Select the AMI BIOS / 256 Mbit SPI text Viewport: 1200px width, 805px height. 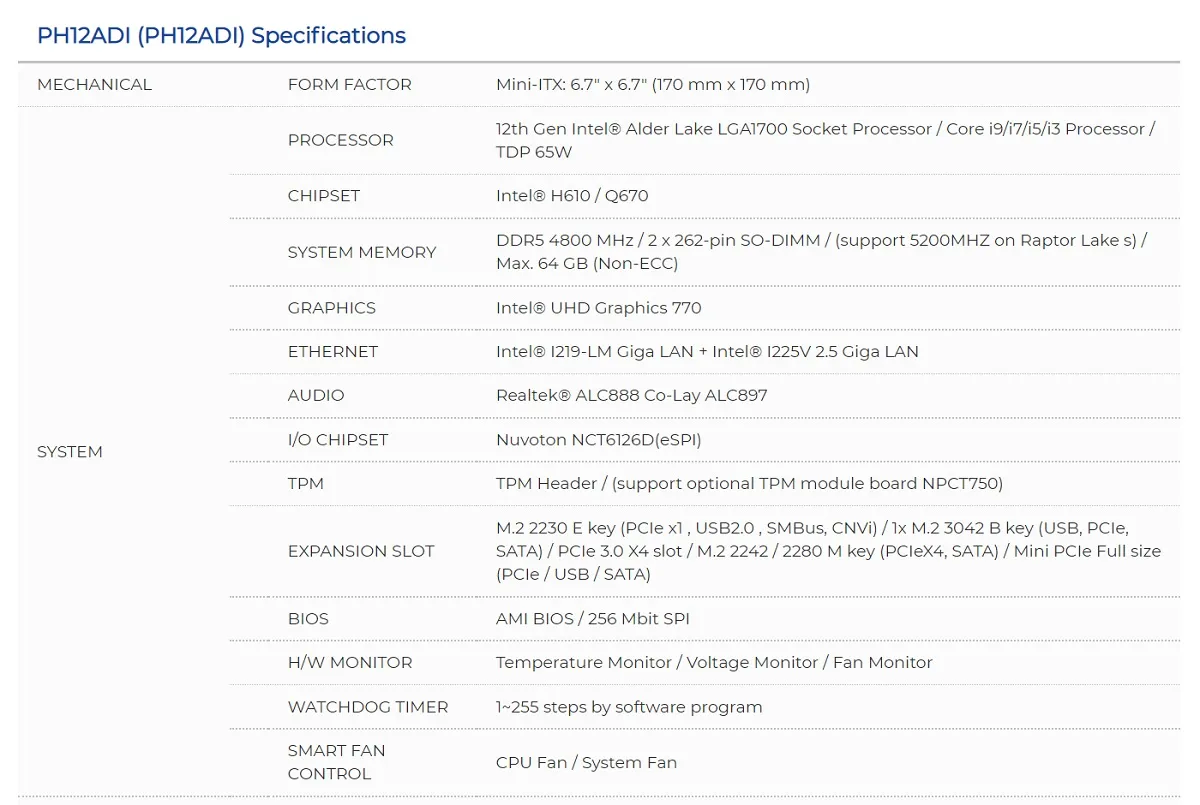pyautogui.click(x=593, y=619)
